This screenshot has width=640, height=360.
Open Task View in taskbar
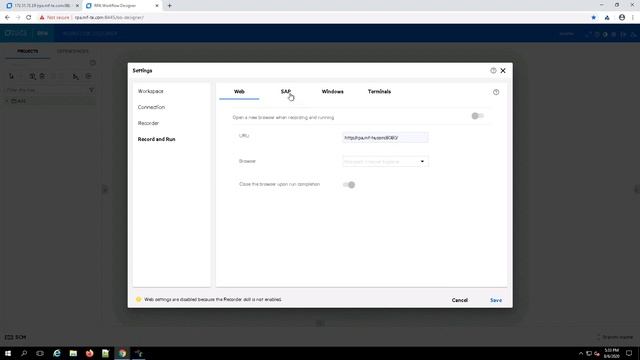tap(40, 353)
